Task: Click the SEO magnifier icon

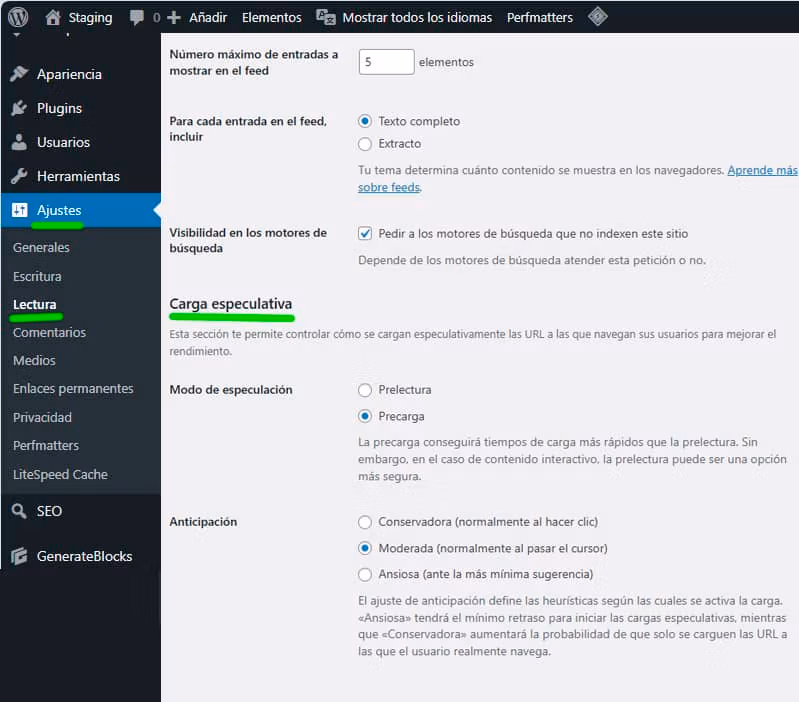Action: coord(19,511)
